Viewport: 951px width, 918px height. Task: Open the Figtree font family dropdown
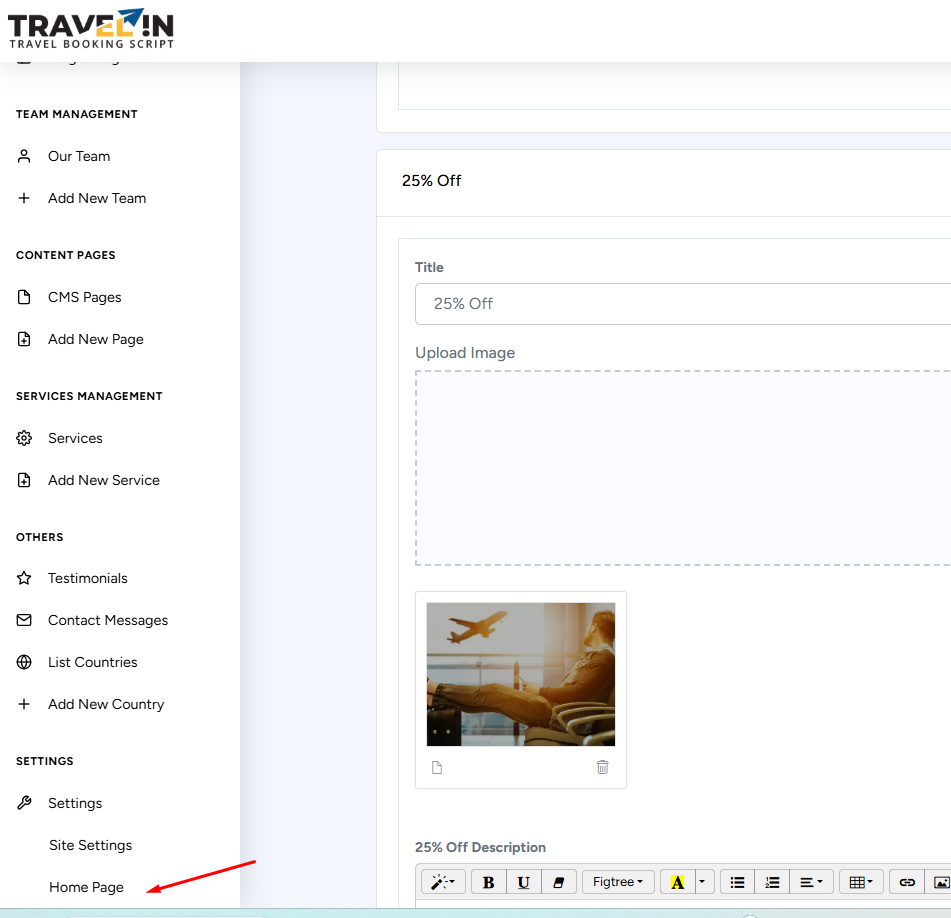pos(618,882)
